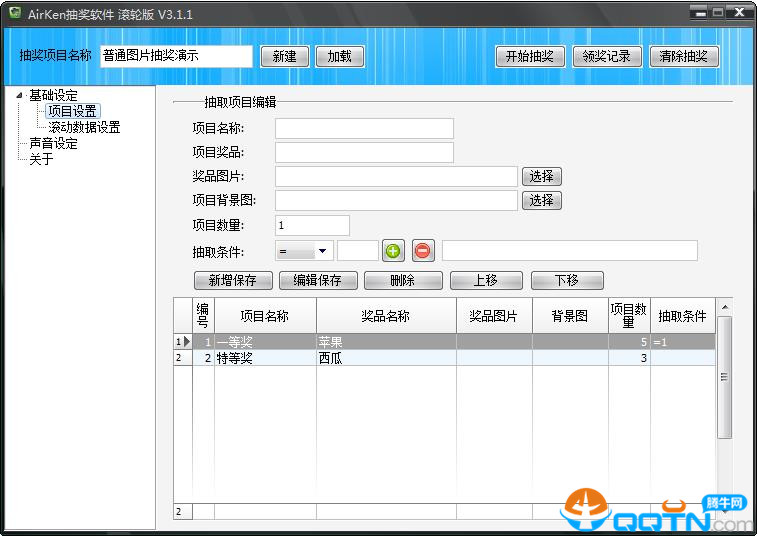
Task: Click the red minus remove-condition icon
Action: point(423,251)
